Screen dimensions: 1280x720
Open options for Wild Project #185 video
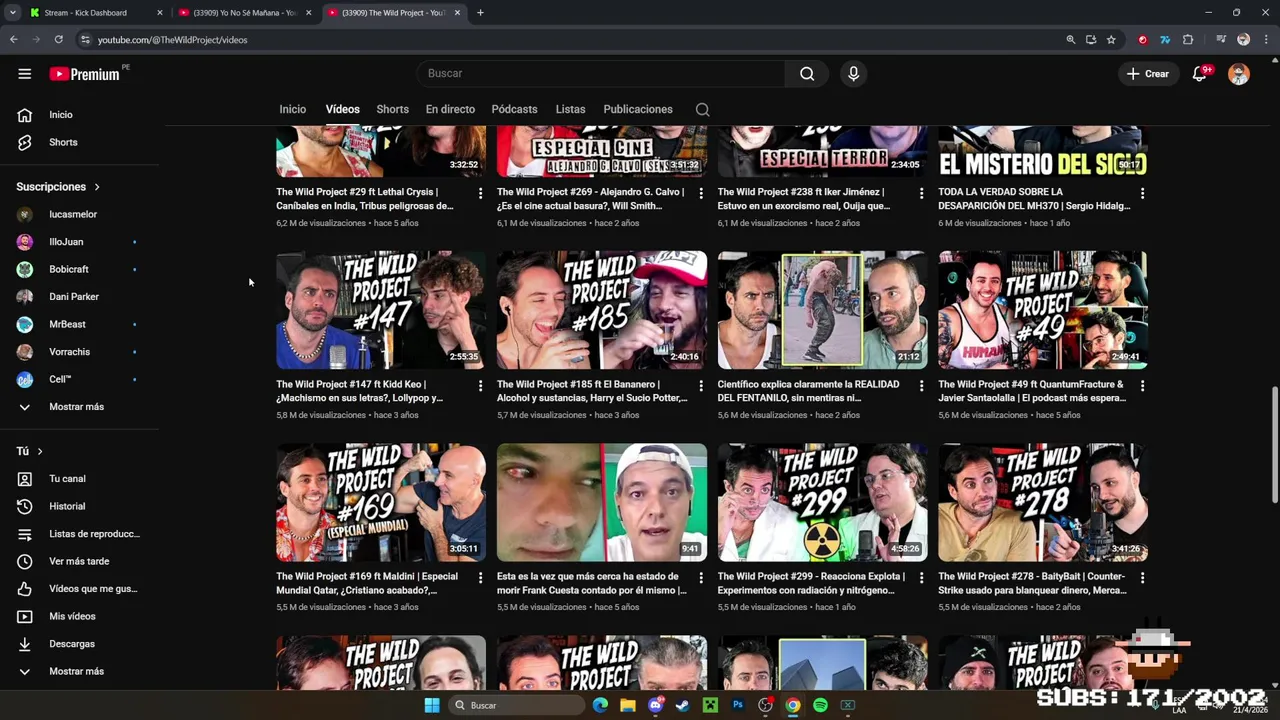[700, 385]
